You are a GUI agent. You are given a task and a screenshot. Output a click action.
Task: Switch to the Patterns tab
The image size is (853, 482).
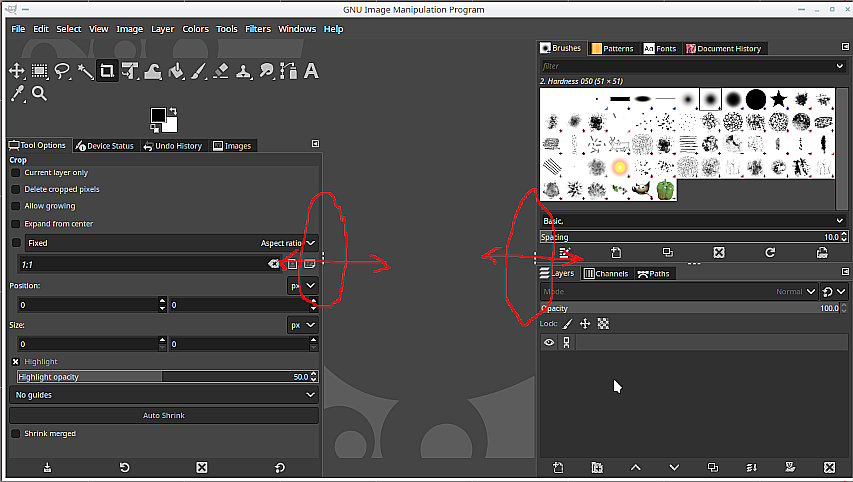click(x=613, y=48)
